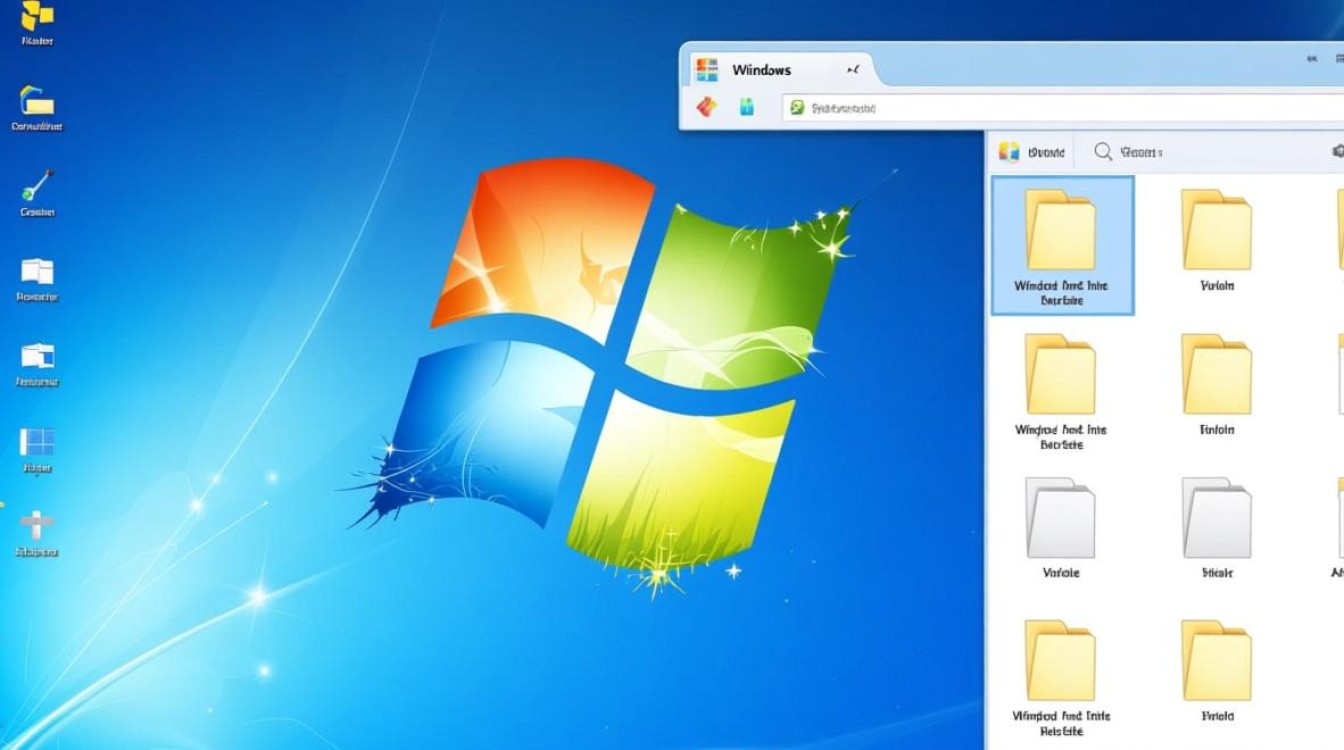The width and height of the screenshot is (1344, 750).
Task: Click the red back-arrow icon in the explorer toolbar
Action: point(705,107)
